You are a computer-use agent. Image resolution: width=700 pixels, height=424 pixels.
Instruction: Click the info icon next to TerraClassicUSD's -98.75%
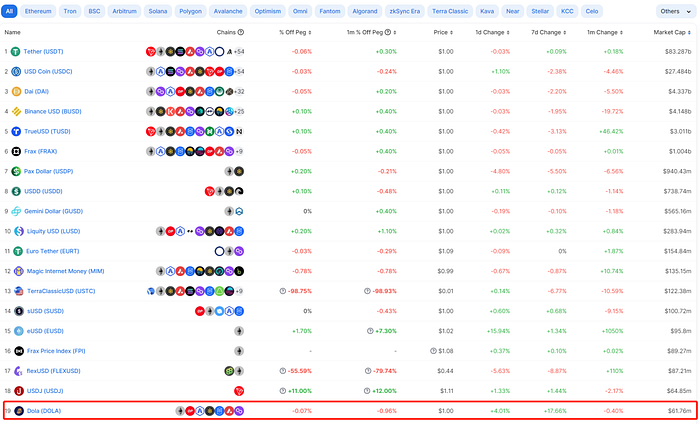click(x=284, y=291)
